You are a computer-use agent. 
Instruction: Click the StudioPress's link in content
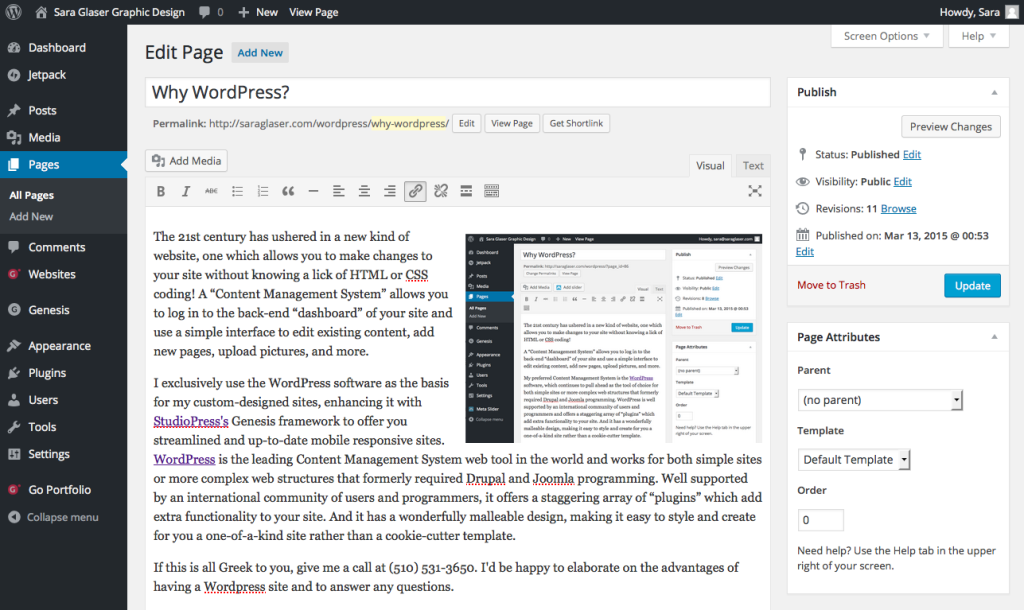(x=191, y=421)
